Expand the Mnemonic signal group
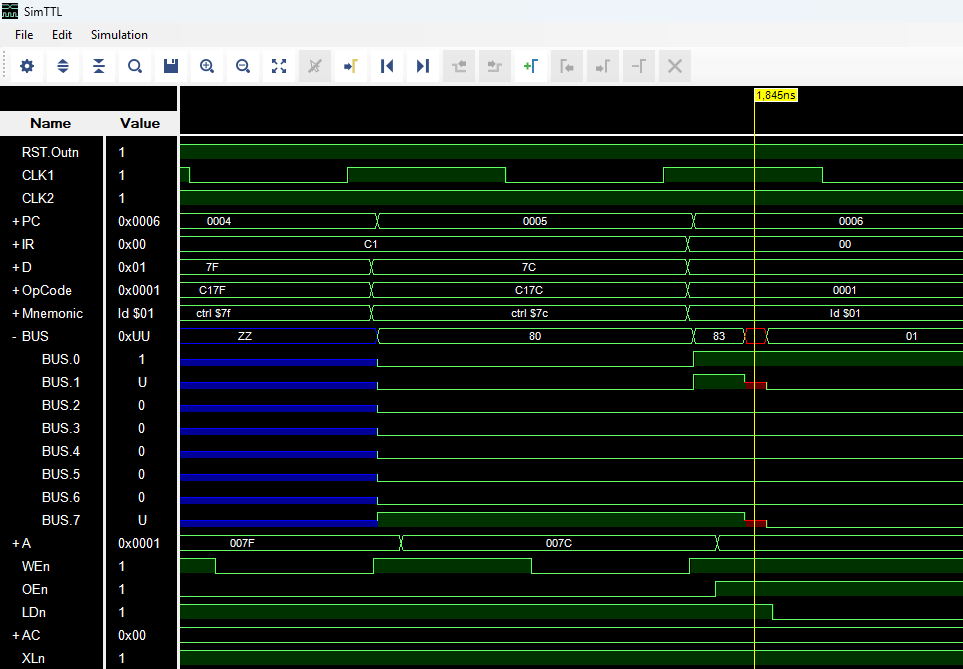The height and width of the screenshot is (669, 963). [15, 314]
